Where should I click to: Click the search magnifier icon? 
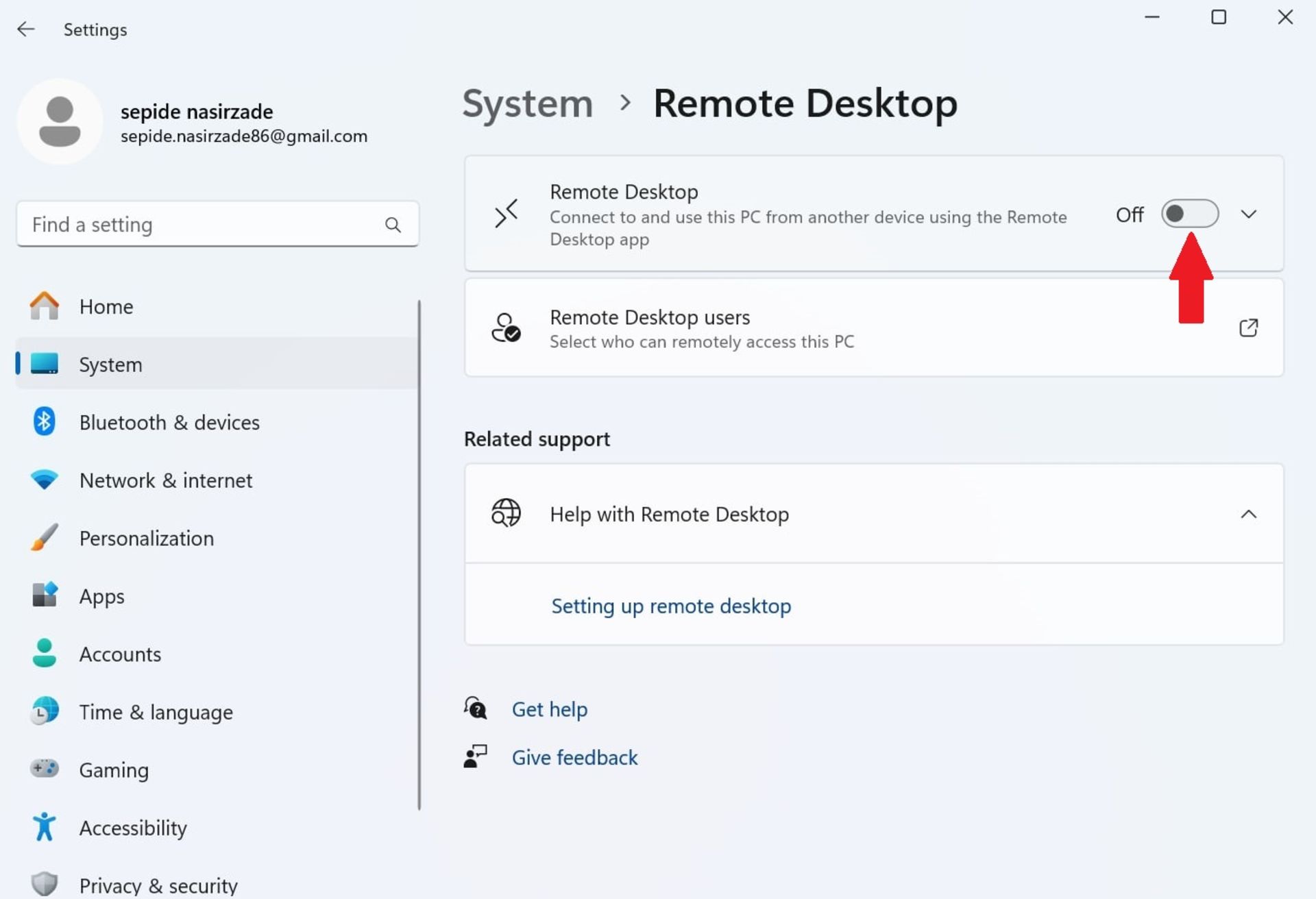[x=393, y=225]
